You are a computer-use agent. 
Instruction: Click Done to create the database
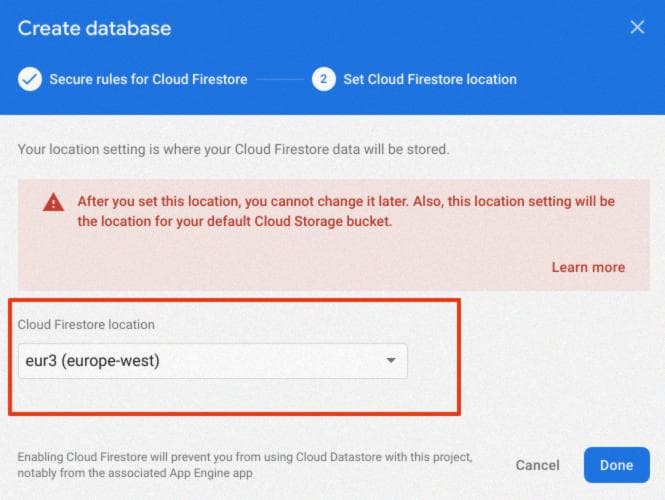[x=617, y=465]
